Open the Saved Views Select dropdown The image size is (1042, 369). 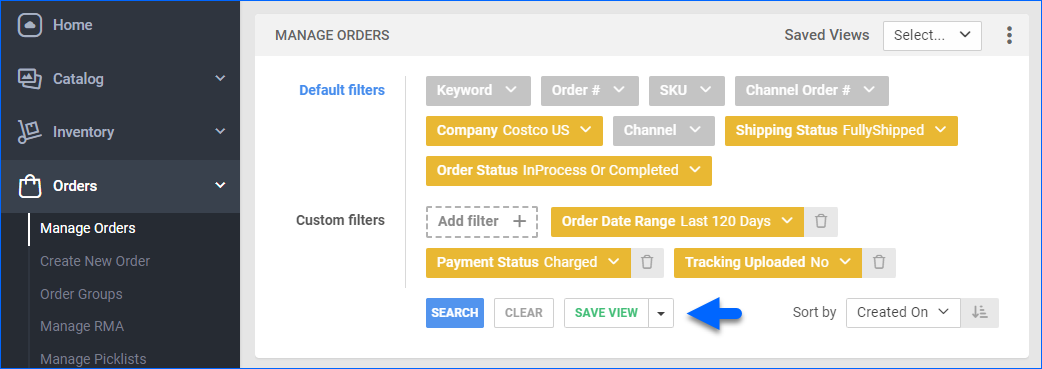tap(932, 36)
